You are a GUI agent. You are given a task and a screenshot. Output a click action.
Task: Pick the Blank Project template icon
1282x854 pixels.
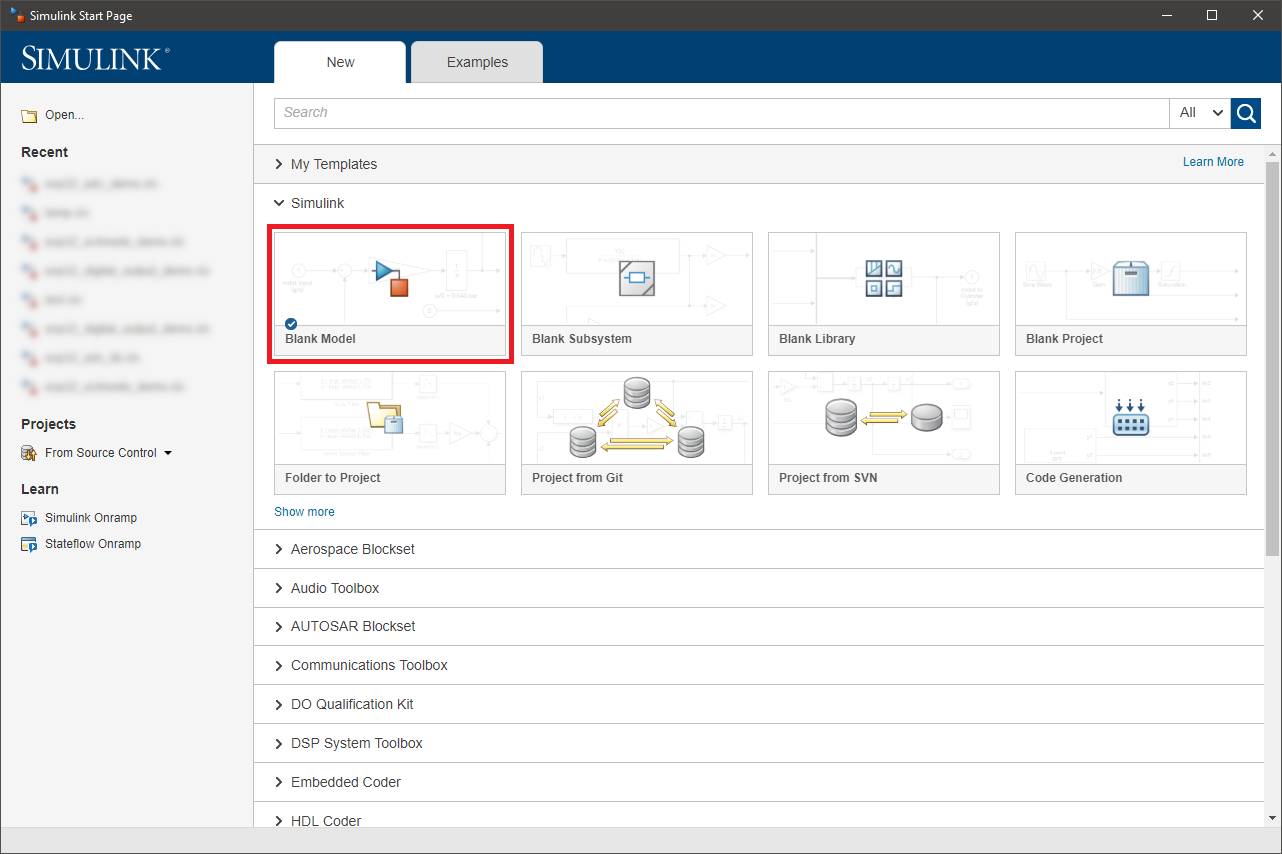[1131, 278]
